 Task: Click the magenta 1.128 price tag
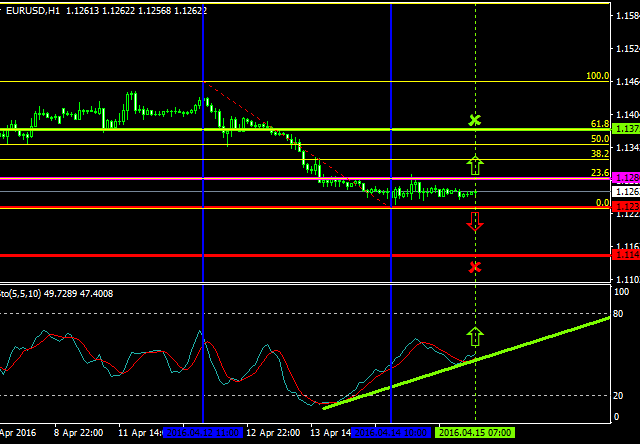click(x=626, y=177)
